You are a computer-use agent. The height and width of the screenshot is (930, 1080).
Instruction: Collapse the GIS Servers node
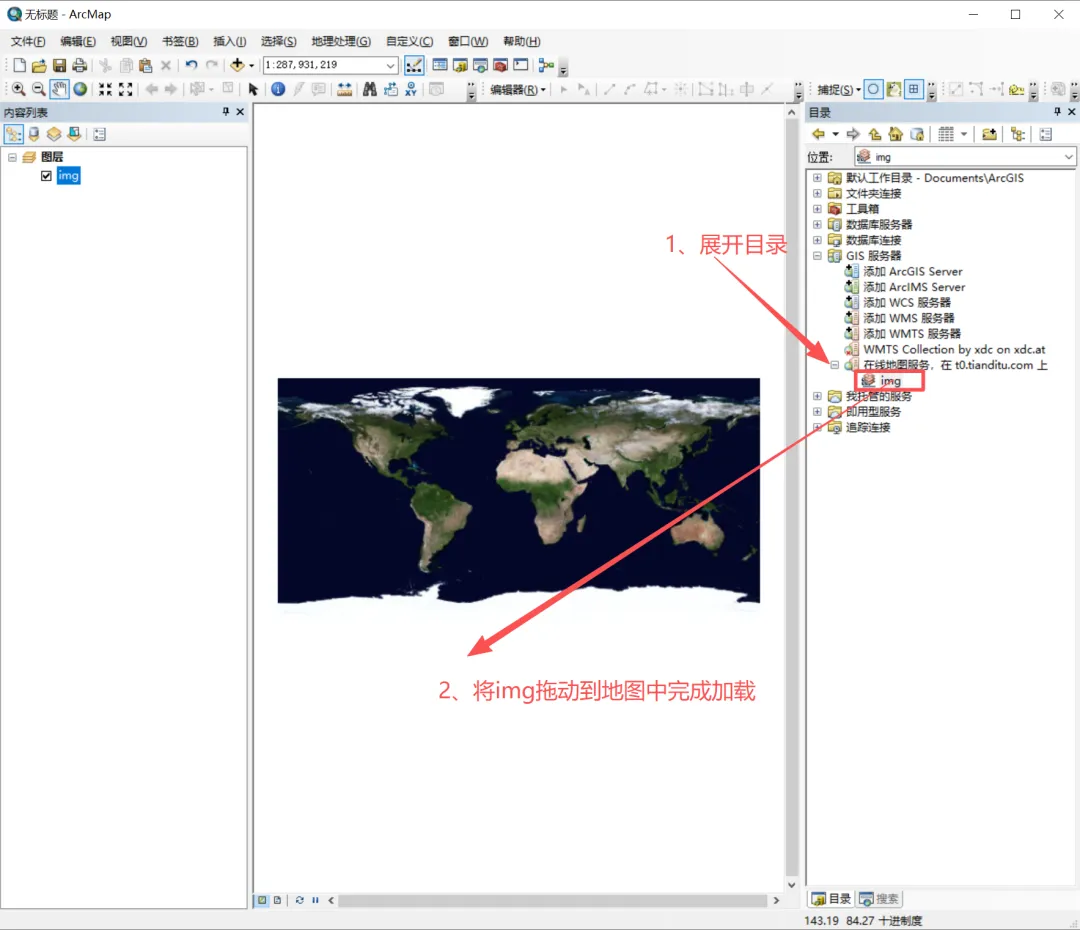817,256
